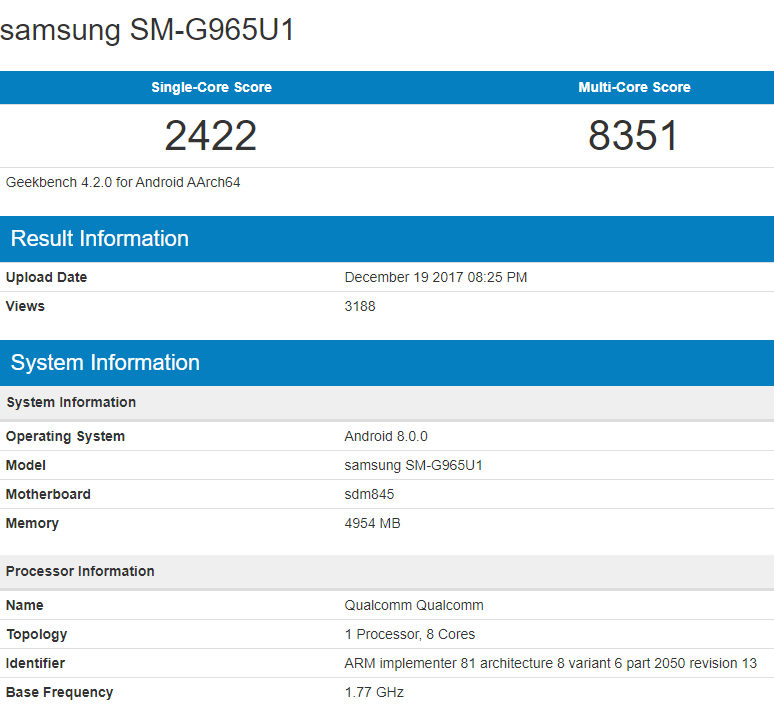Click the samsung SM-G965U1 page title

(x=148, y=30)
